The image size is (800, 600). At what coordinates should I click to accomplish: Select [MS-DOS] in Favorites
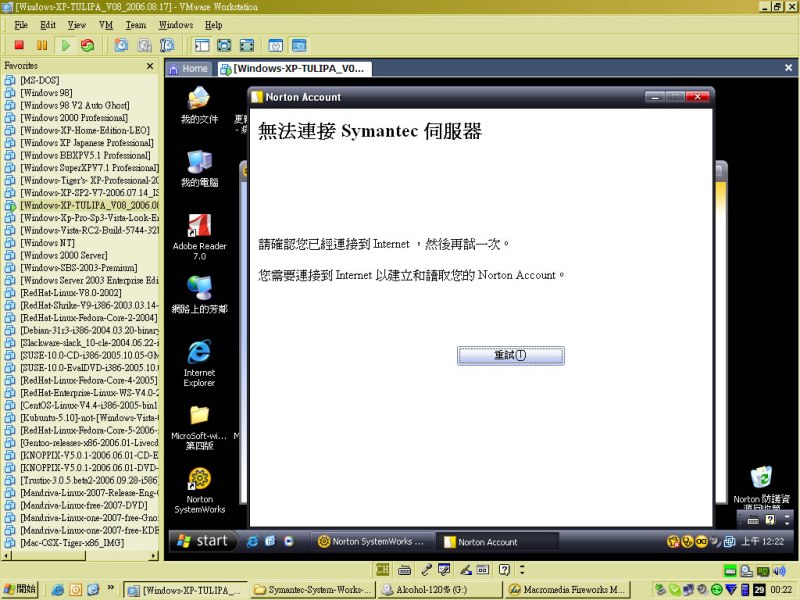click(39, 80)
